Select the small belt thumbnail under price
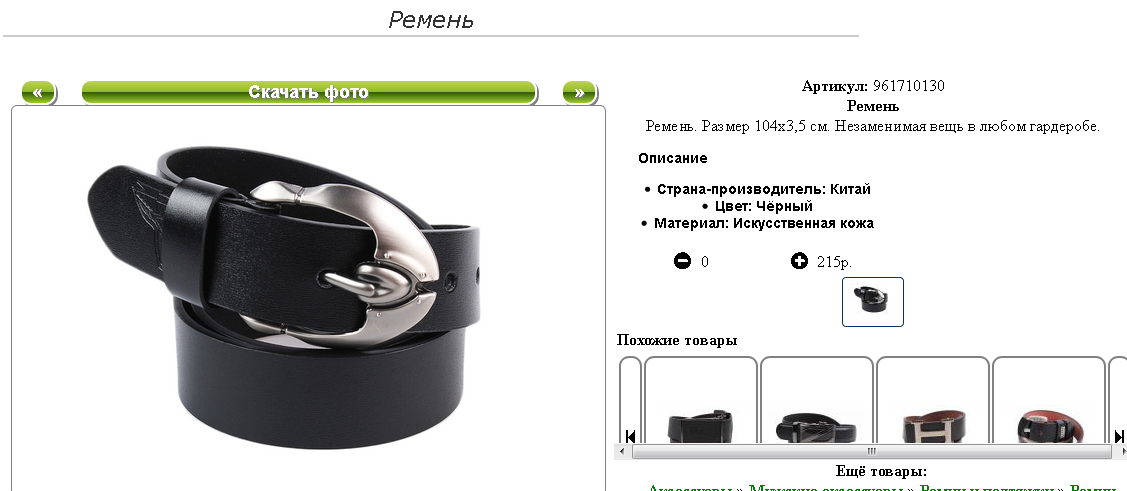This screenshot has height=491, width=1127. point(873,302)
